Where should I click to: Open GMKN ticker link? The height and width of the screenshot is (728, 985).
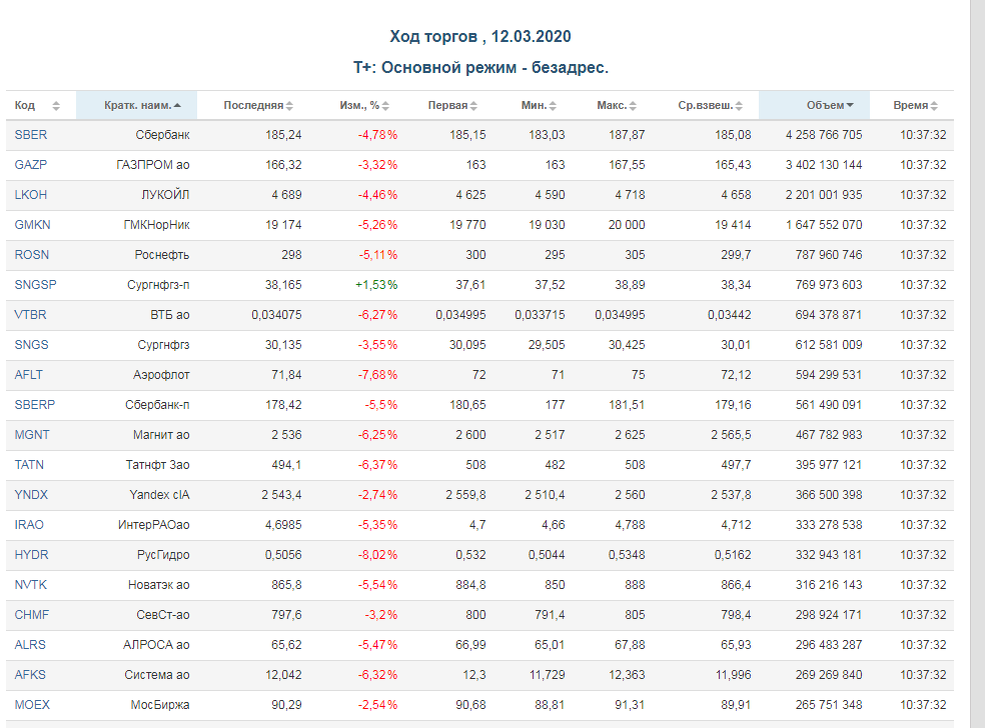pos(33,225)
